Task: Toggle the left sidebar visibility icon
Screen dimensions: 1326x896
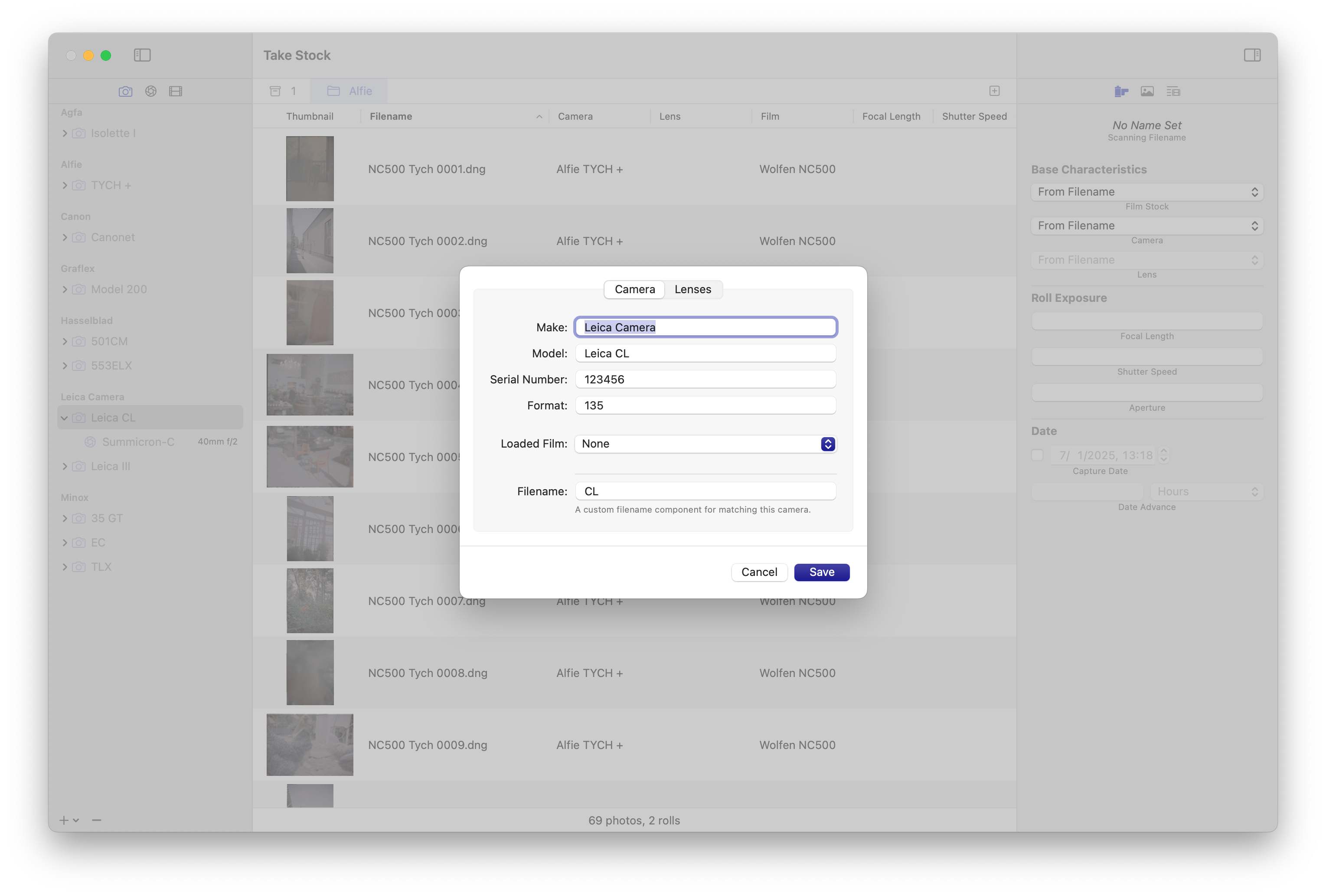Action: point(142,56)
